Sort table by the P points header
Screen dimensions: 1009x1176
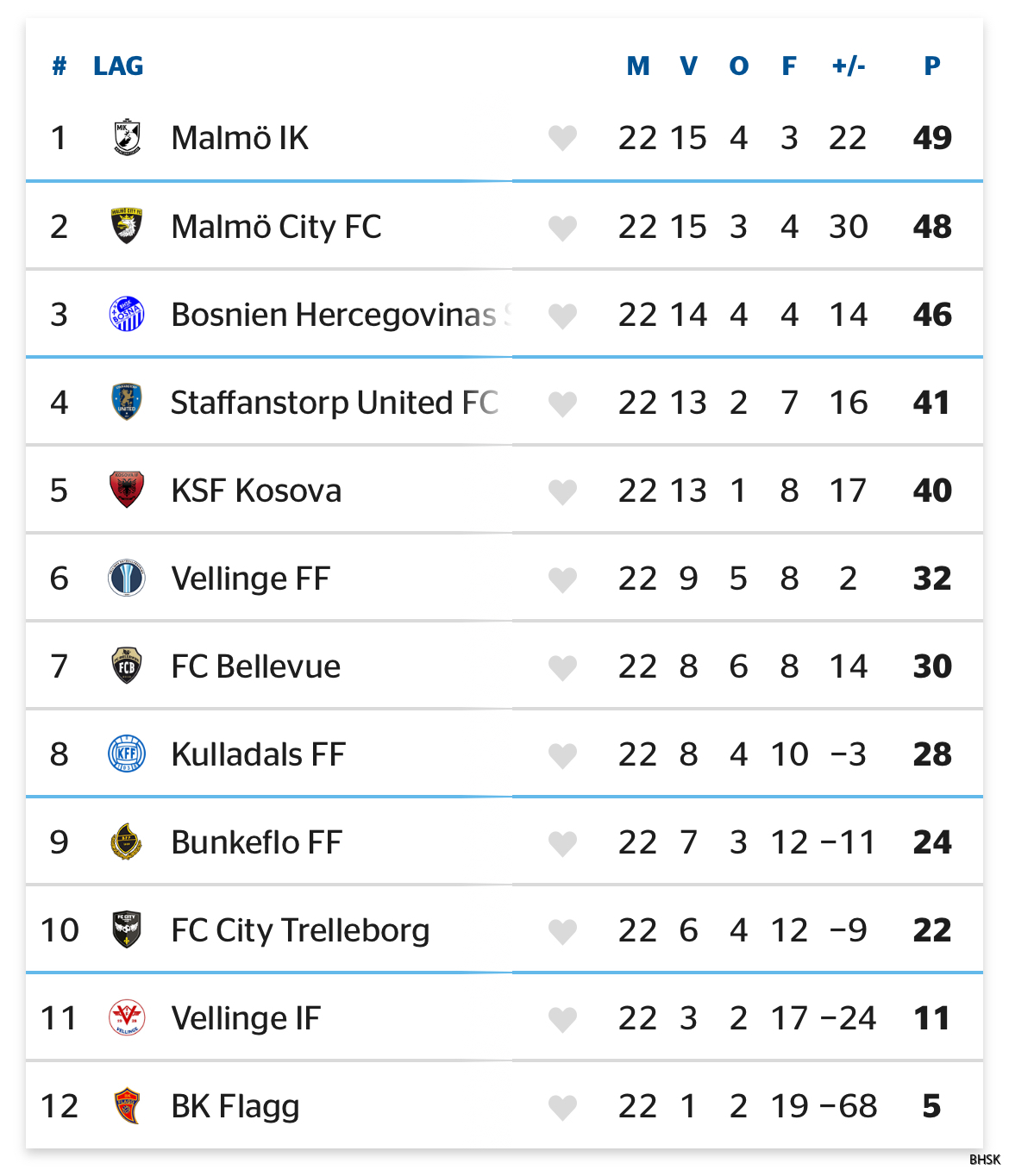click(x=932, y=66)
